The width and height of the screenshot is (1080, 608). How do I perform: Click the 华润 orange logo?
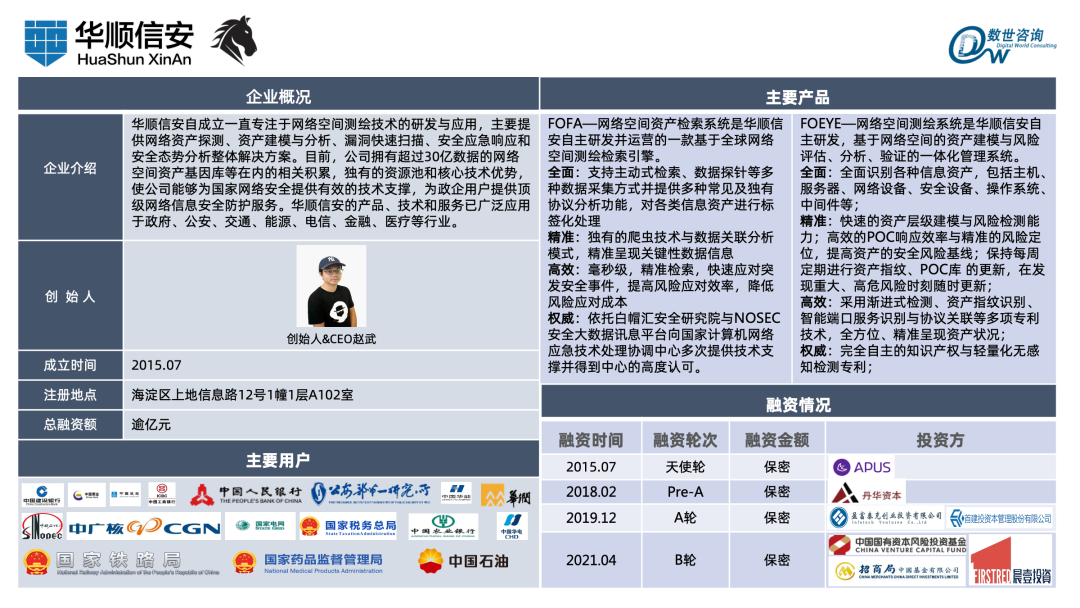pyautogui.click(x=506, y=496)
